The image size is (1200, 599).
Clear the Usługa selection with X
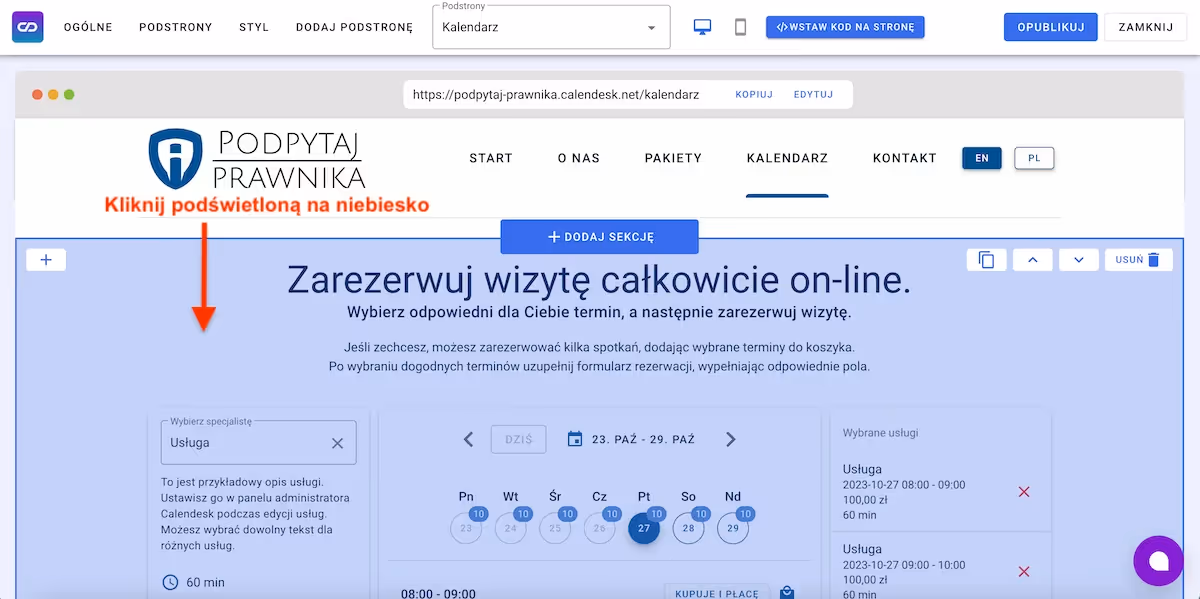pos(337,443)
